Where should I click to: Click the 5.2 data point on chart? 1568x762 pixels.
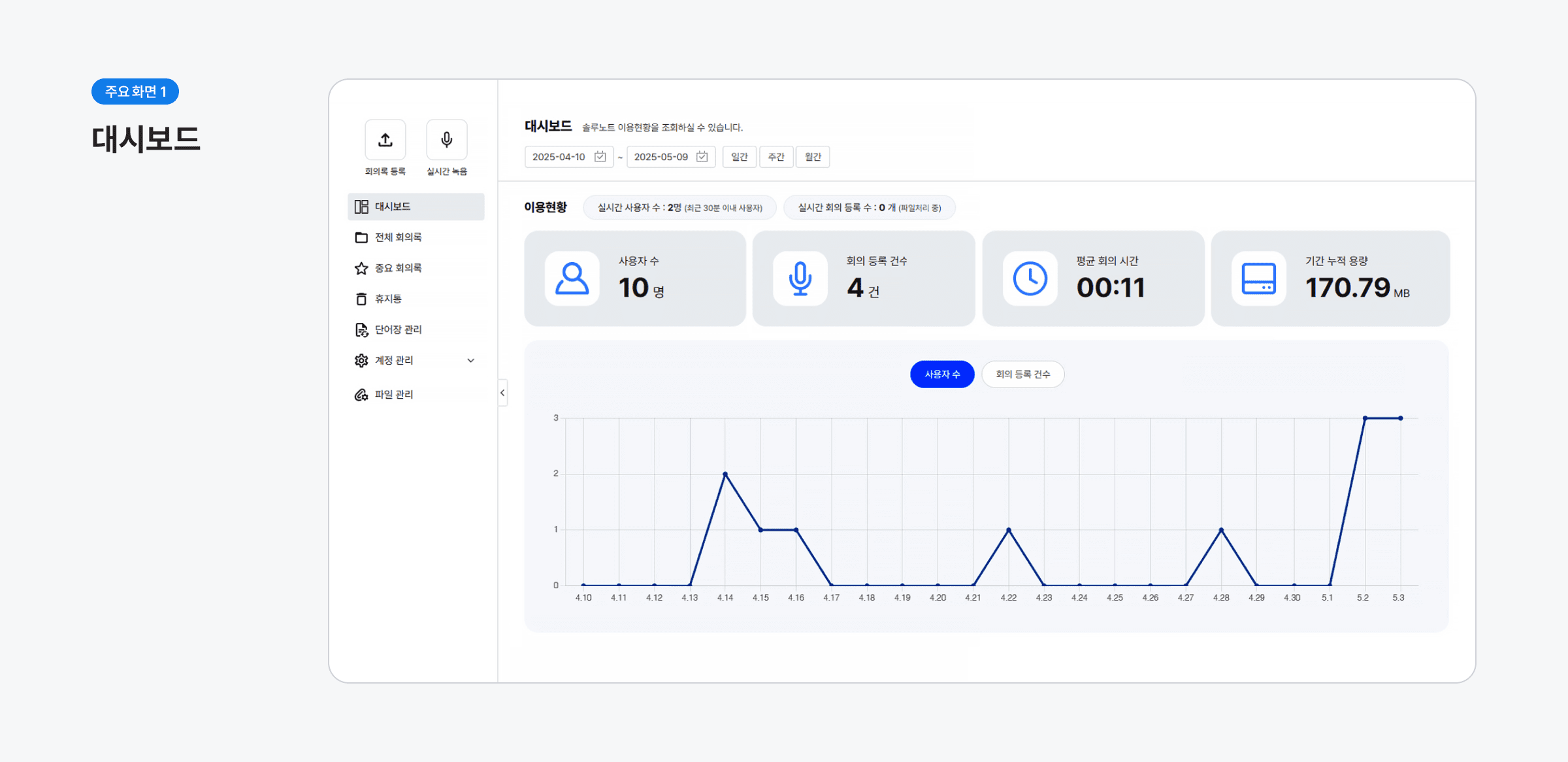(x=1365, y=418)
